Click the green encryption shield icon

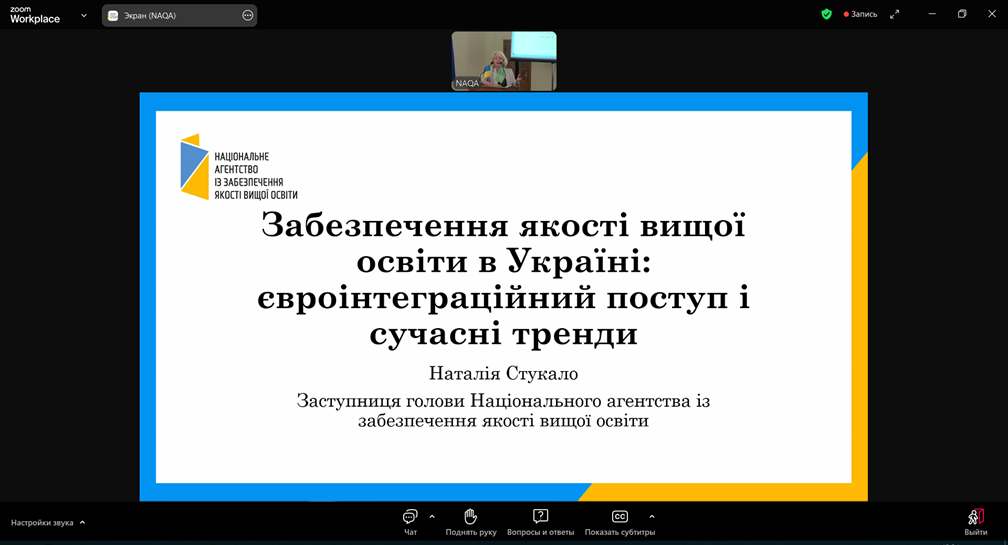827,14
